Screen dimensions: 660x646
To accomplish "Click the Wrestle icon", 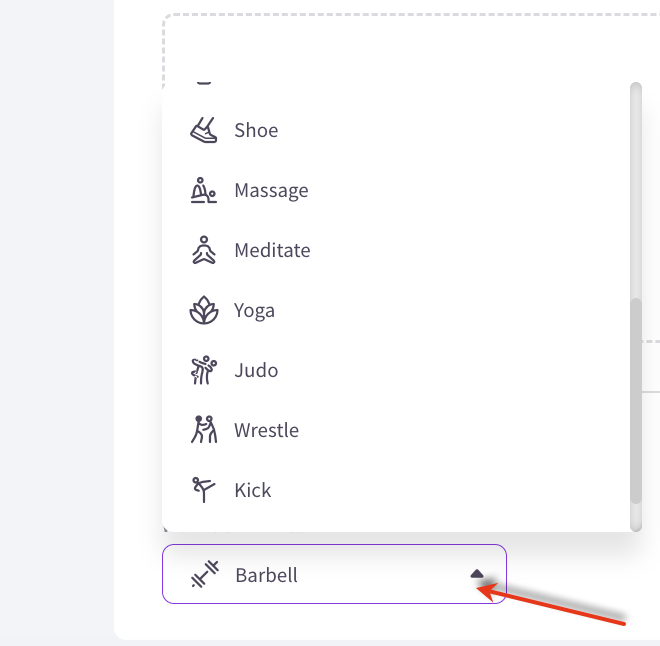I will pos(204,430).
